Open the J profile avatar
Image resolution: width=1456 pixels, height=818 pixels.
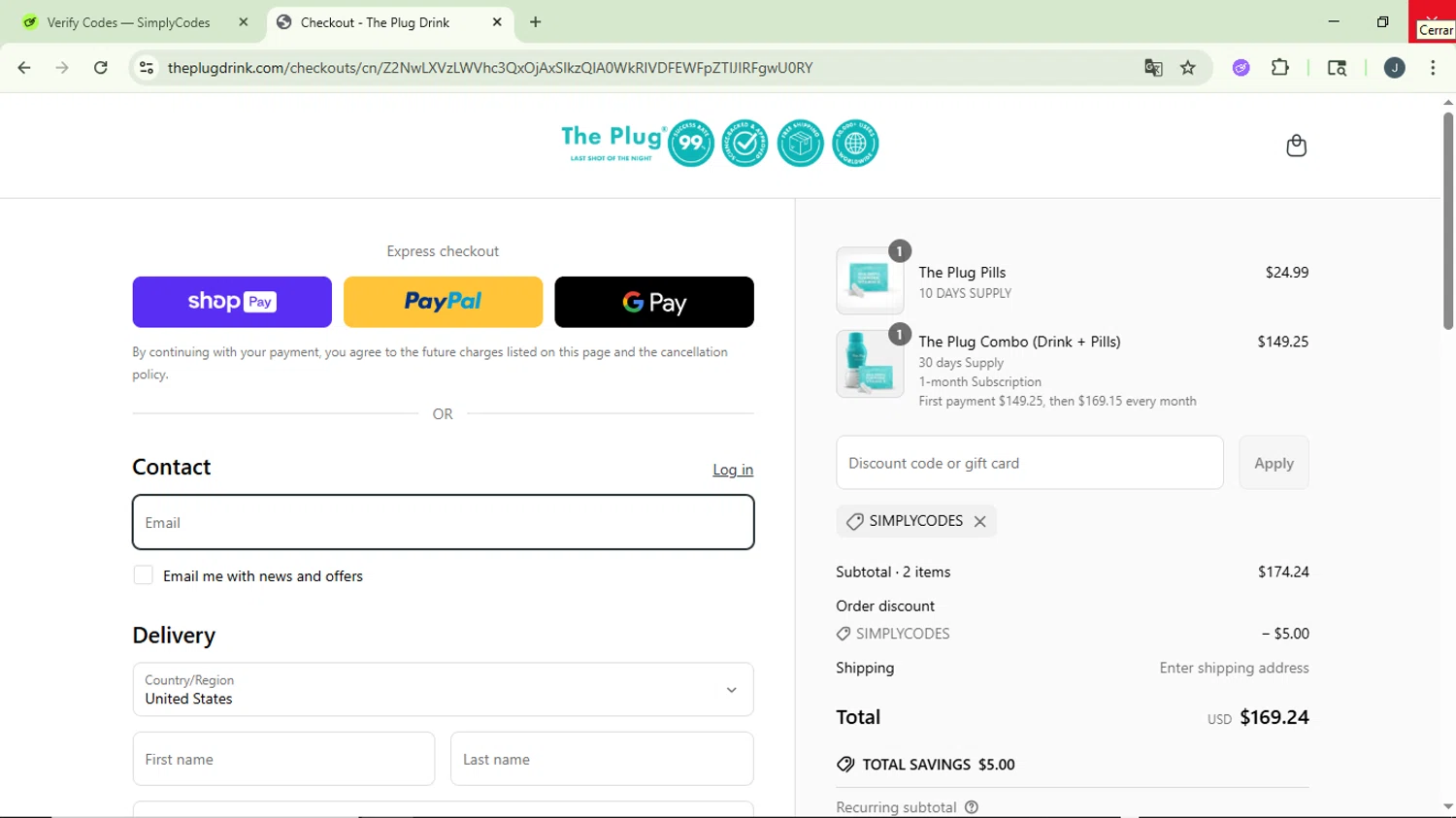click(x=1395, y=68)
